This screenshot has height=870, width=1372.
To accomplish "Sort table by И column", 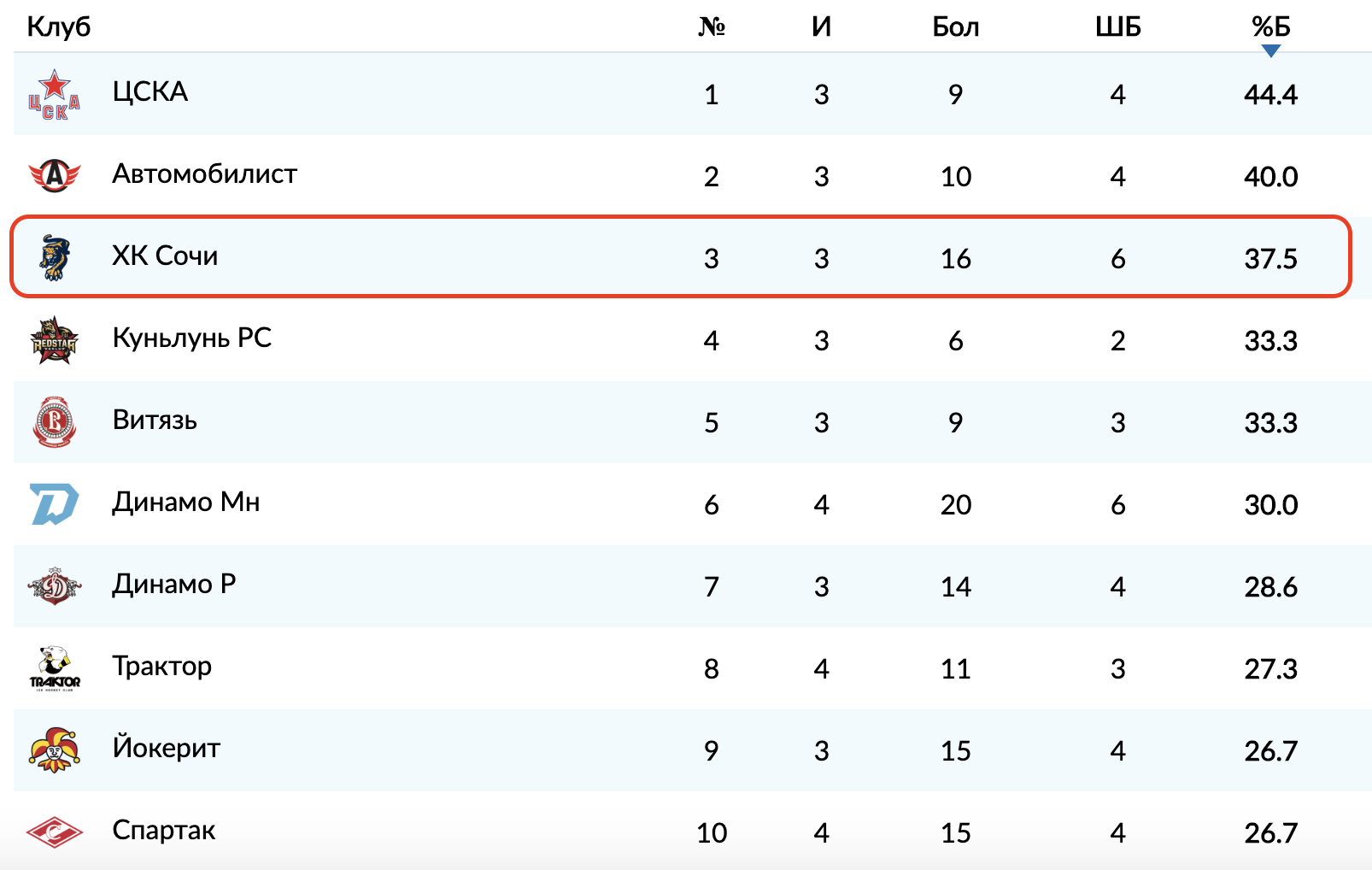I will pos(821,26).
